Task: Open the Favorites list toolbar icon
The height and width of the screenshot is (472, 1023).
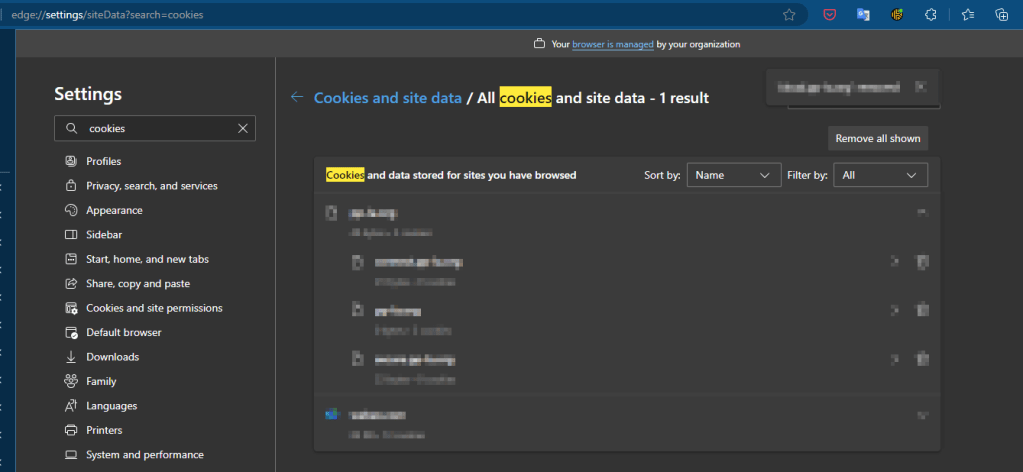Action: 967,15
